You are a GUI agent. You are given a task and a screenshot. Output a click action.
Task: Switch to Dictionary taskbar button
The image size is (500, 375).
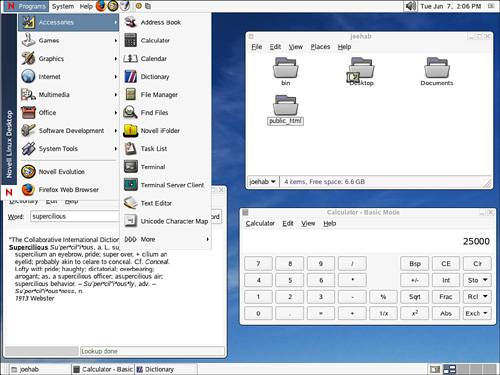click(166, 369)
